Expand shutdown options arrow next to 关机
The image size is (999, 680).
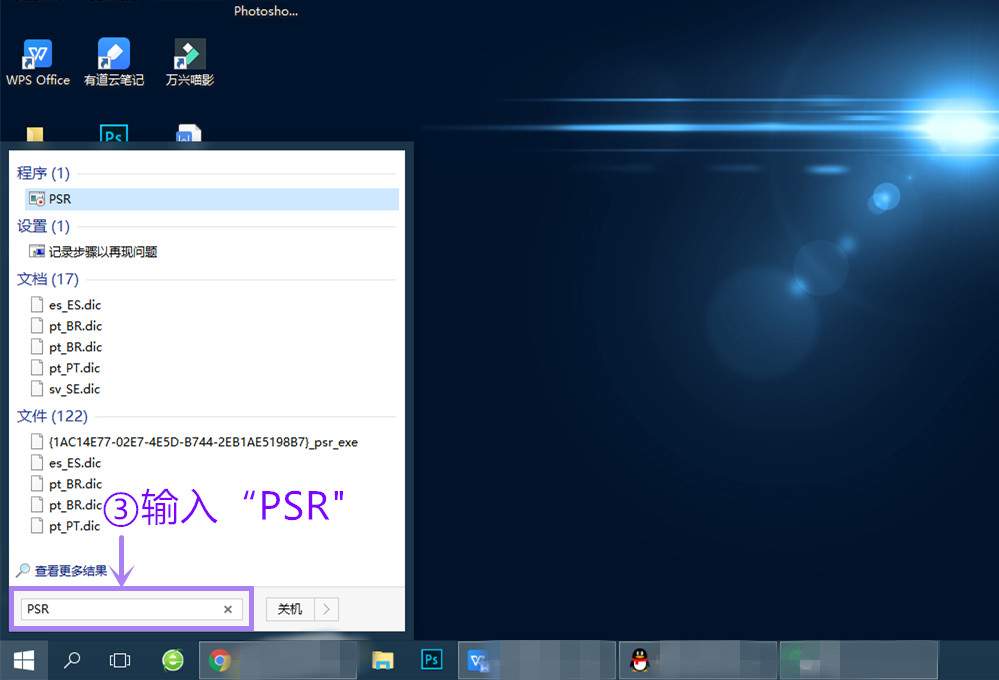(326, 609)
